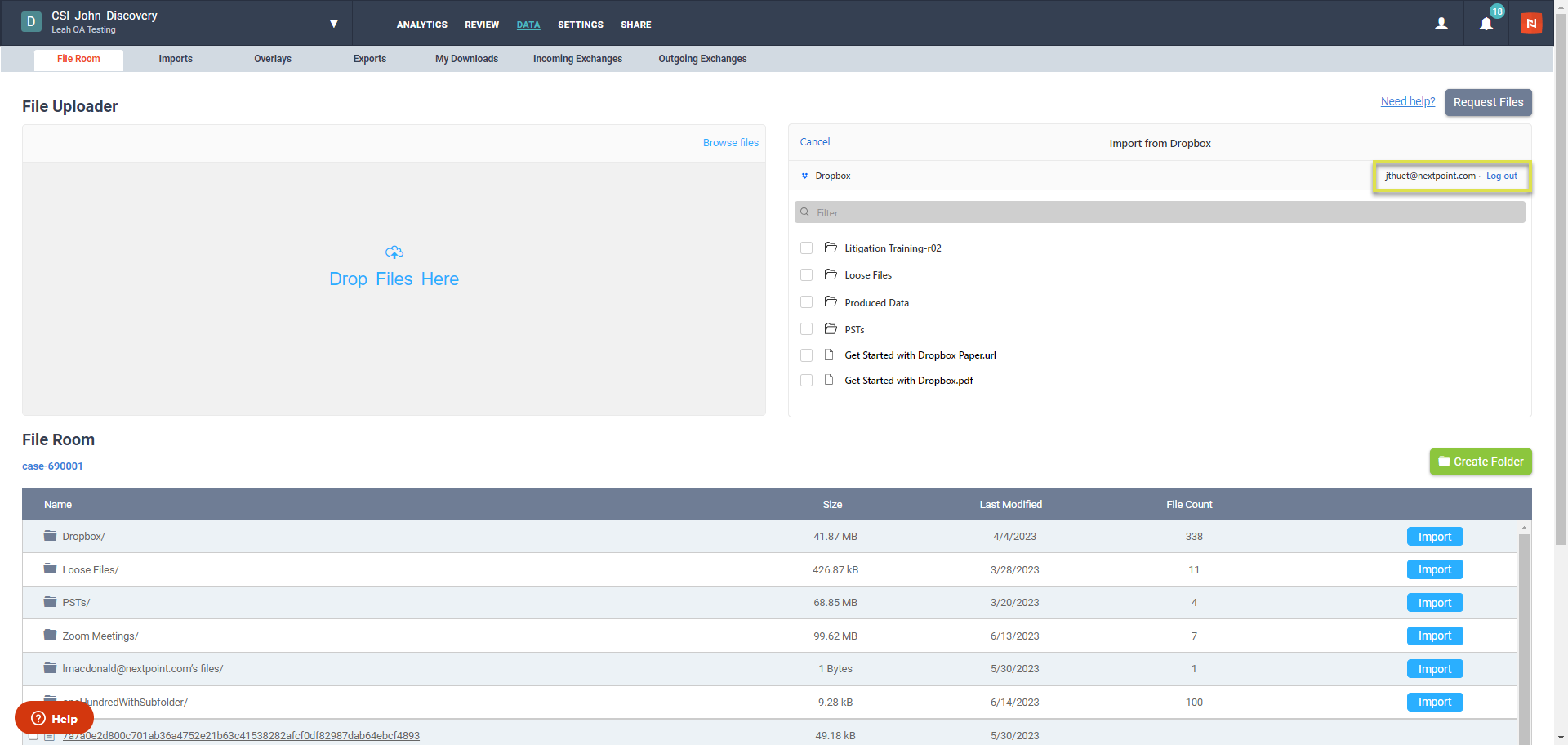Viewport: 1568px width, 745px height.
Task: Click the PSTs folder icon in Dropbox list
Action: 831,328
